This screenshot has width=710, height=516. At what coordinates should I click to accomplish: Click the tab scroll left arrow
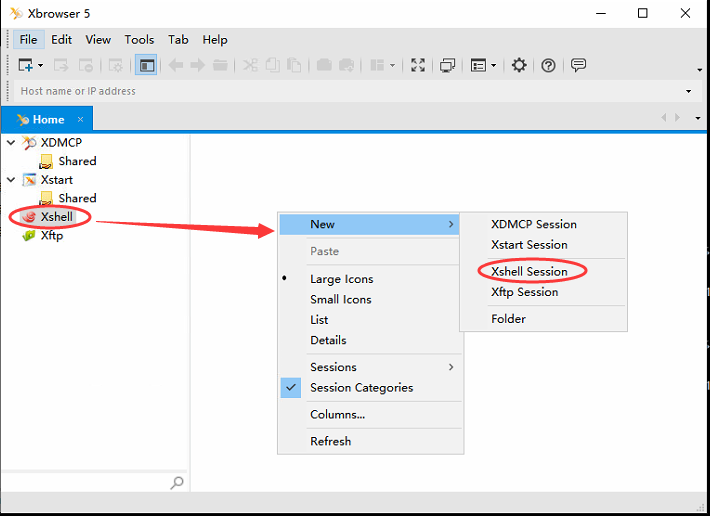tap(664, 118)
